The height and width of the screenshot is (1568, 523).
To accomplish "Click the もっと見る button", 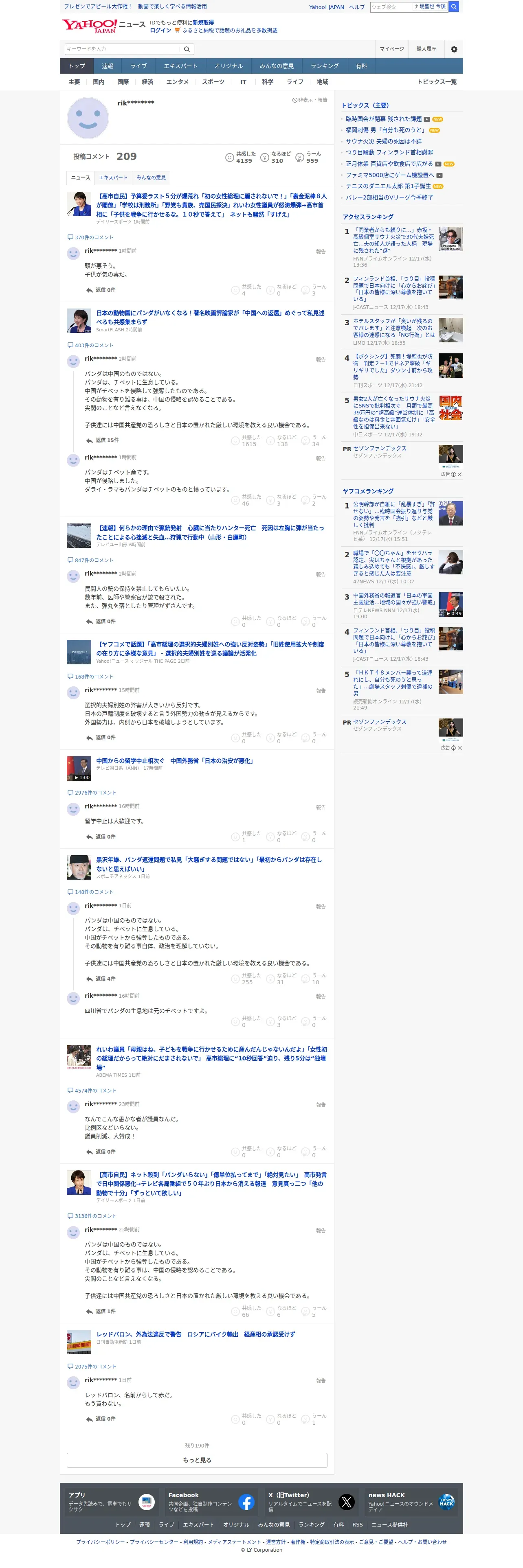I will 197,1460.
